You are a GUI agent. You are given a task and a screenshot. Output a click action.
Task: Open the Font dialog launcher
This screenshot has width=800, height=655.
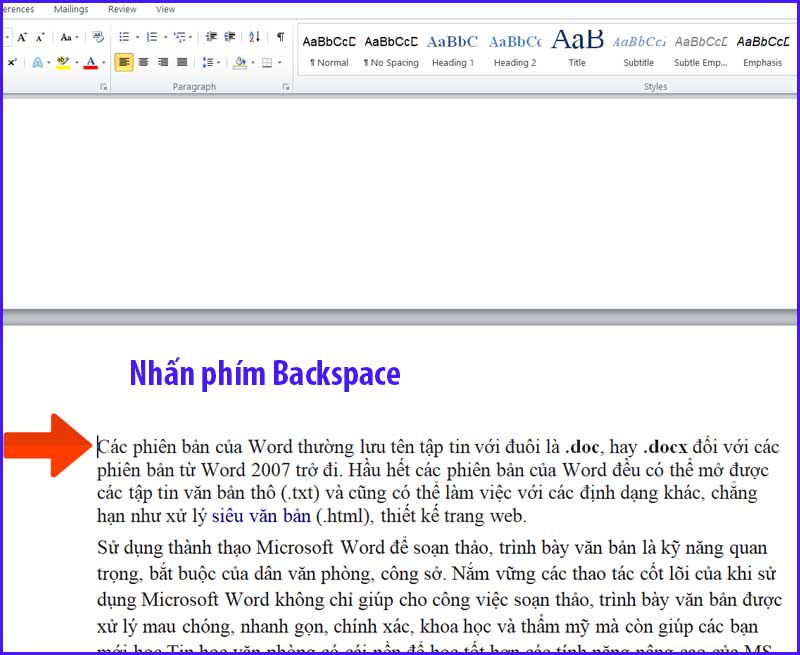tap(104, 87)
